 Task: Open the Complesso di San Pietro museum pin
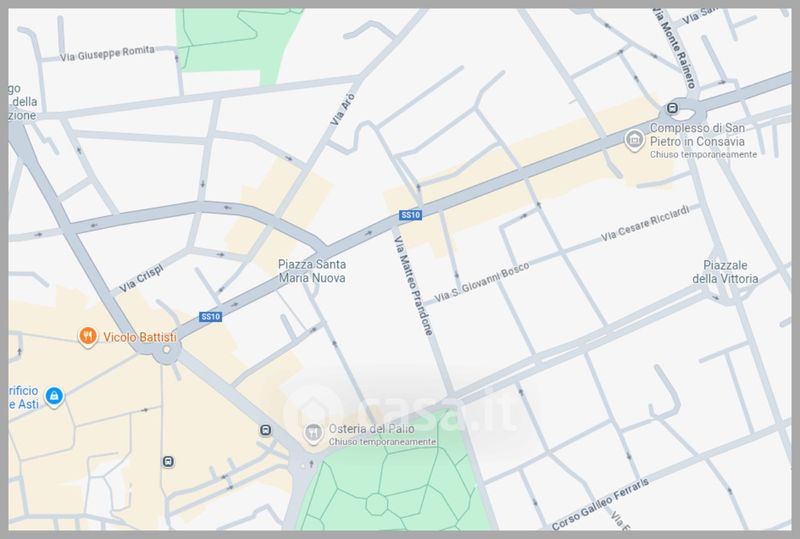633,140
